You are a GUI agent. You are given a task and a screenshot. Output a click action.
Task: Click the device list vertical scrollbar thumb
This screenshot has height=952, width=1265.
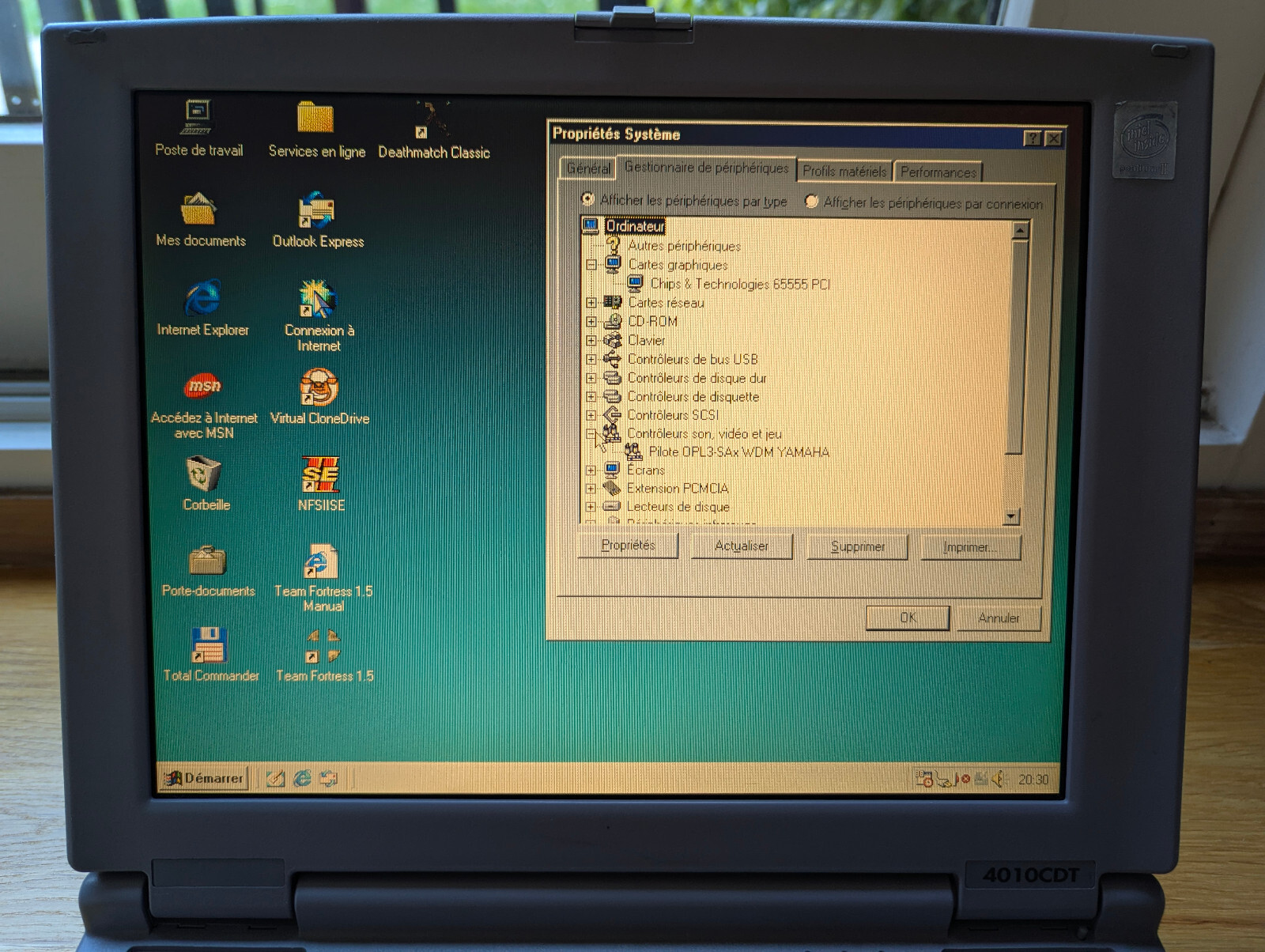(1017, 346)
